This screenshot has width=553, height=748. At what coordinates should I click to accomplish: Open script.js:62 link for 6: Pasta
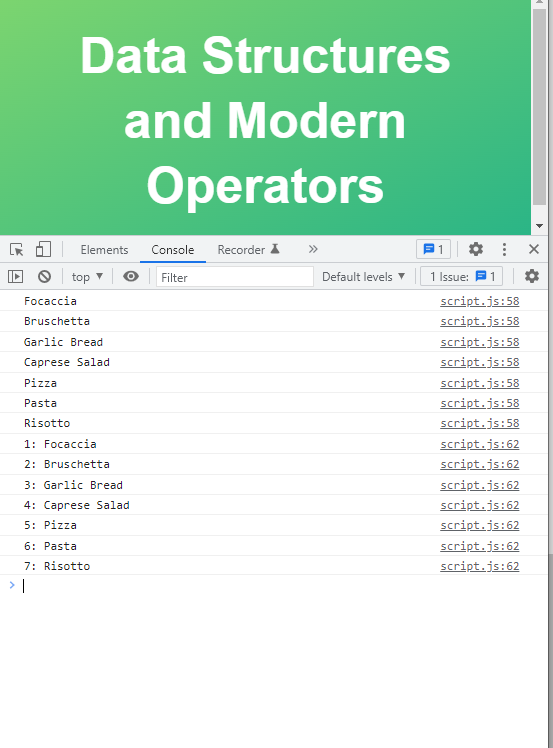pos(480,546)
